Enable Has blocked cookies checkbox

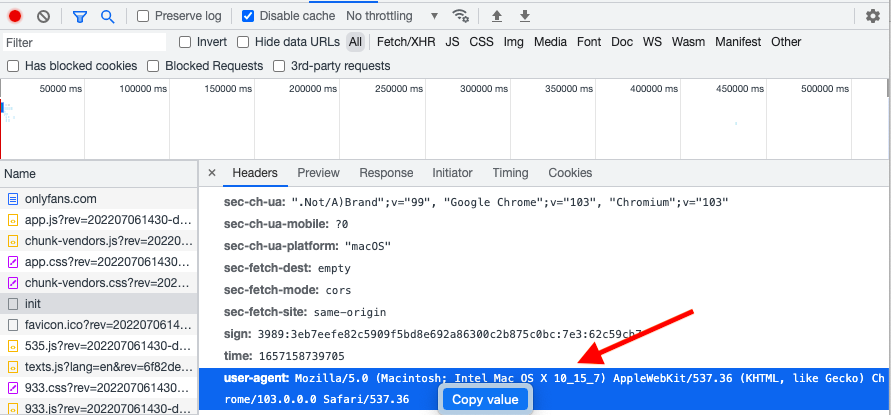click(x=13, y=66)
